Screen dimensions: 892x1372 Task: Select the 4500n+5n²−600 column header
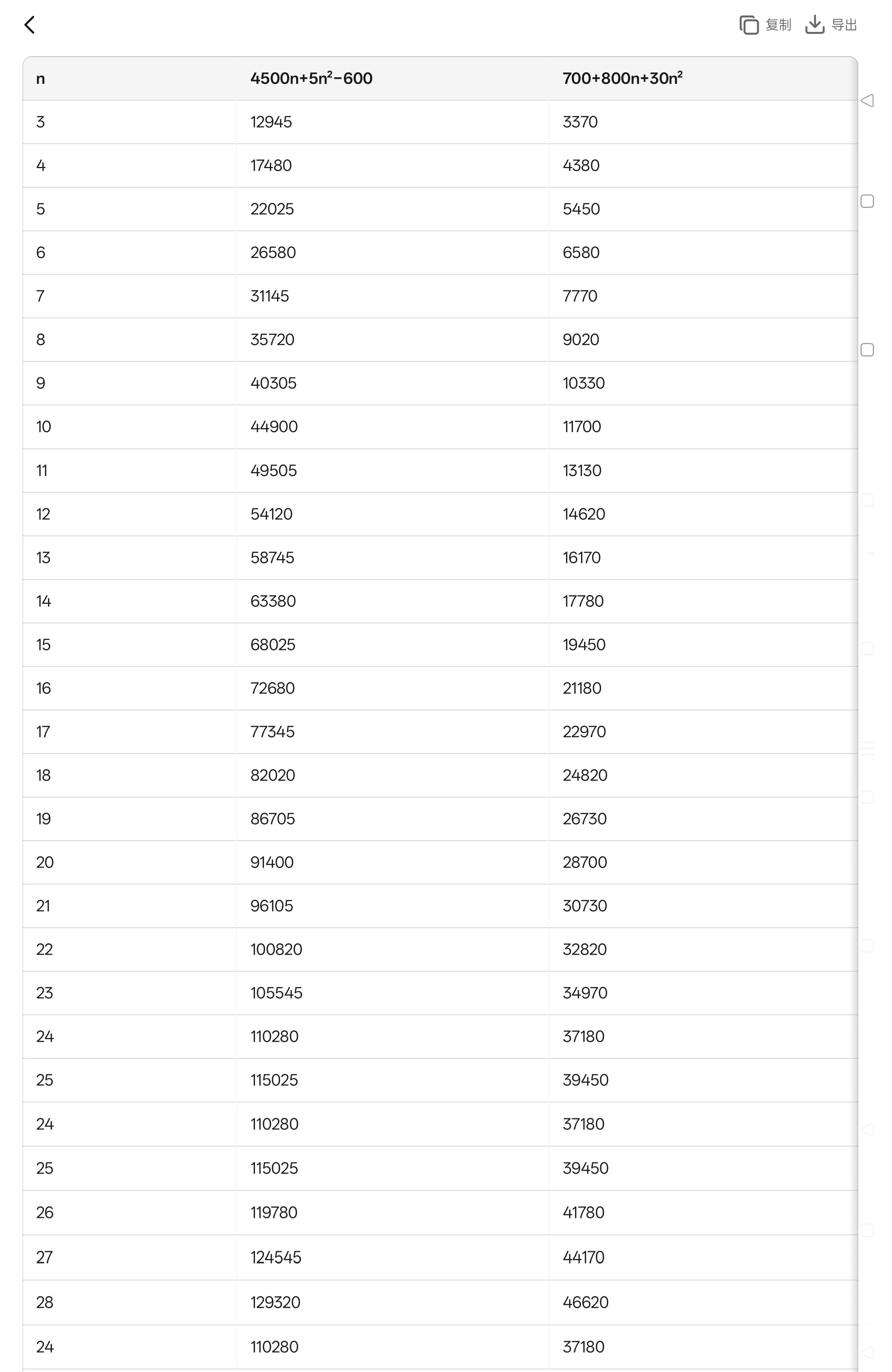pos(311,79)
